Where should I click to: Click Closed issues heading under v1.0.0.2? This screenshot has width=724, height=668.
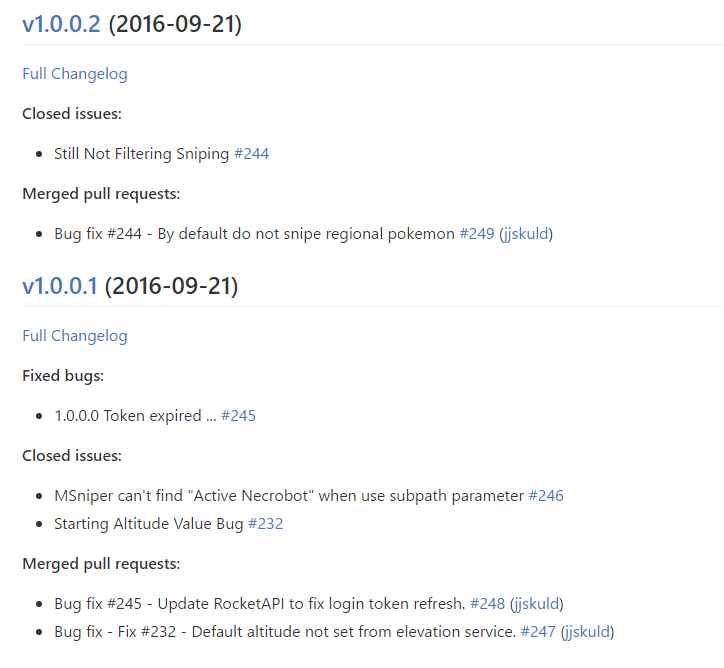tap(72, 114)
